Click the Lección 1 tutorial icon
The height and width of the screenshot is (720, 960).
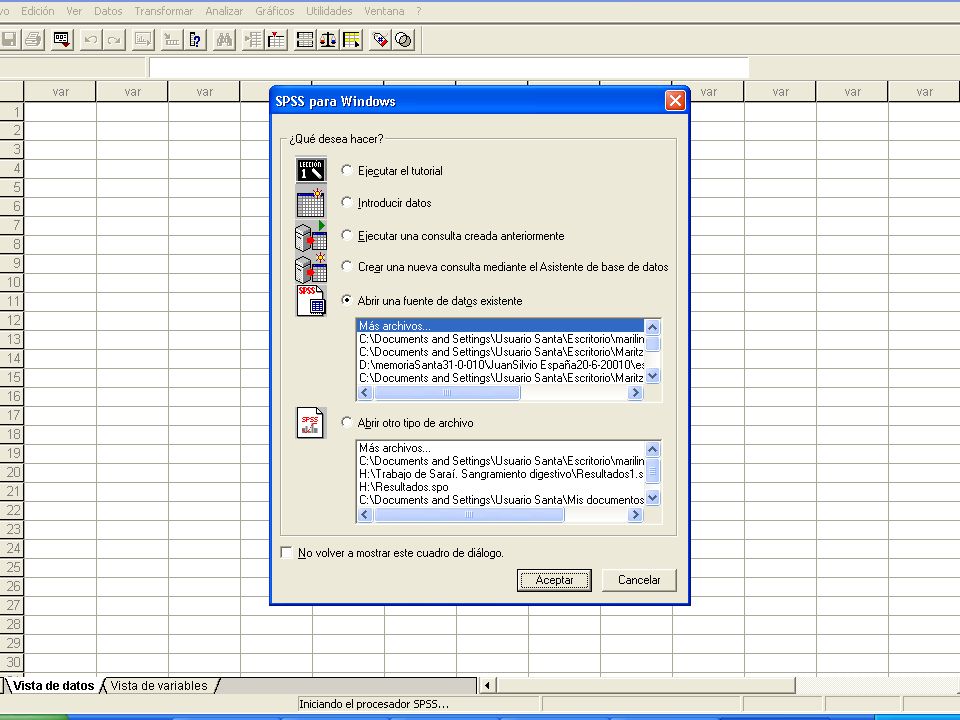tap(311, 170)
